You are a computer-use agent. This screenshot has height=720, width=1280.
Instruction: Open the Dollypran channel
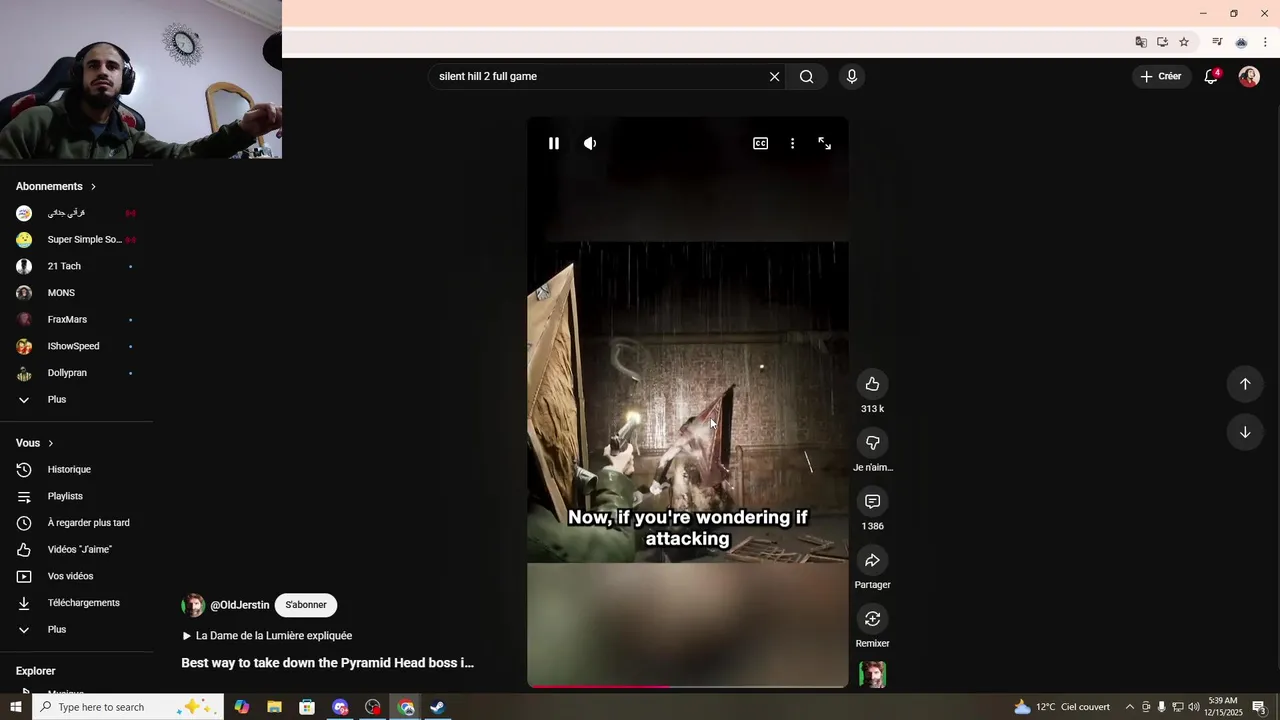76,373
